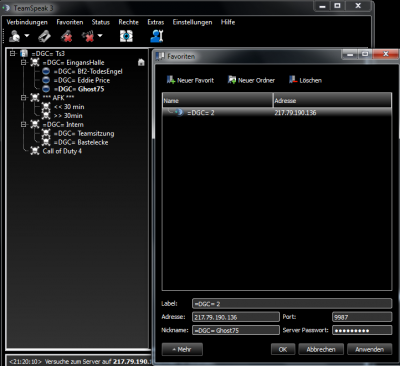Click the Favoriten window title icon
400x366 pixels.
(x=160, y=56)
